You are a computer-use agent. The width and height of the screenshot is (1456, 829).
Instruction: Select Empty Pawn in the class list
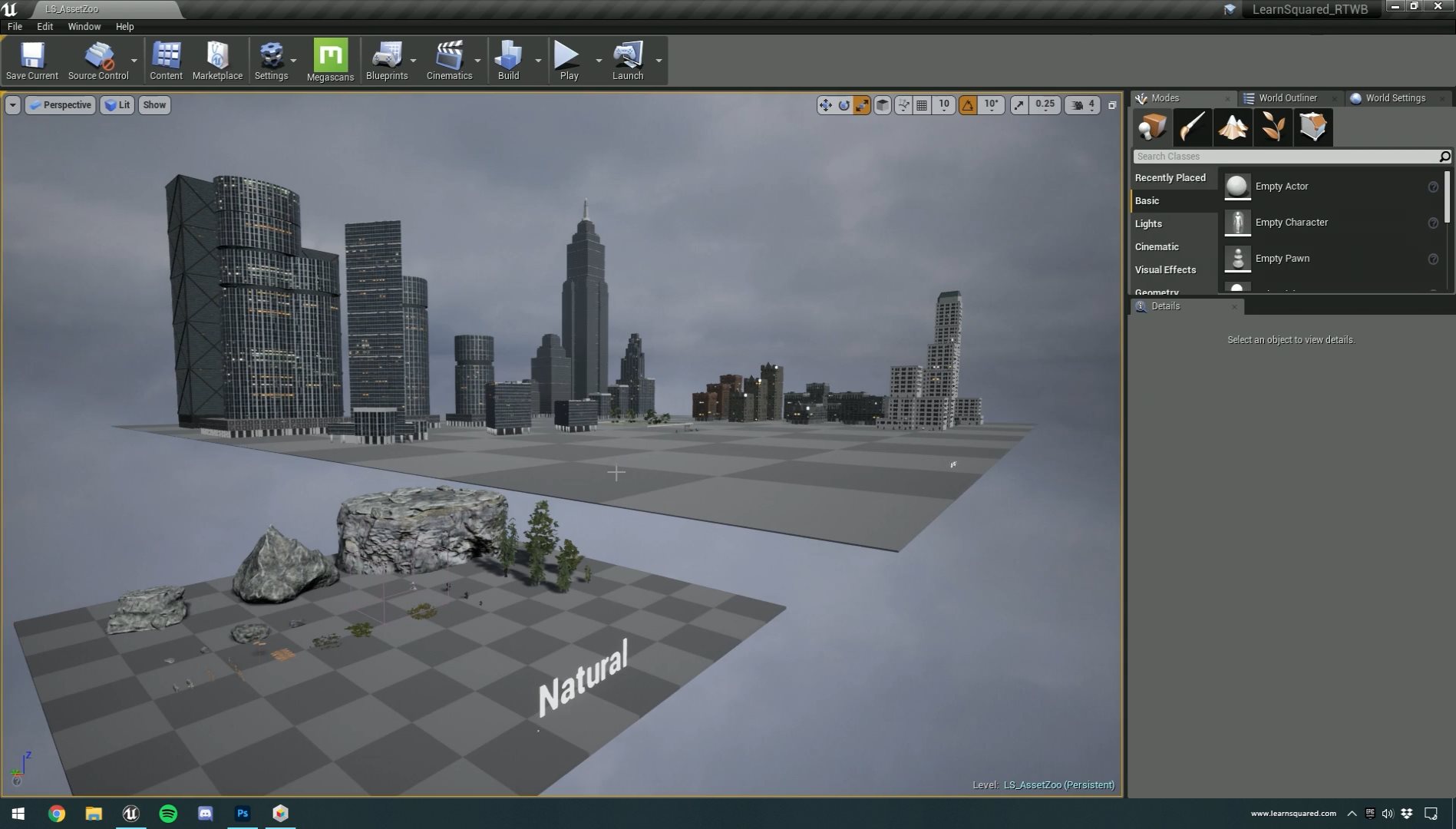(1332, 259)
